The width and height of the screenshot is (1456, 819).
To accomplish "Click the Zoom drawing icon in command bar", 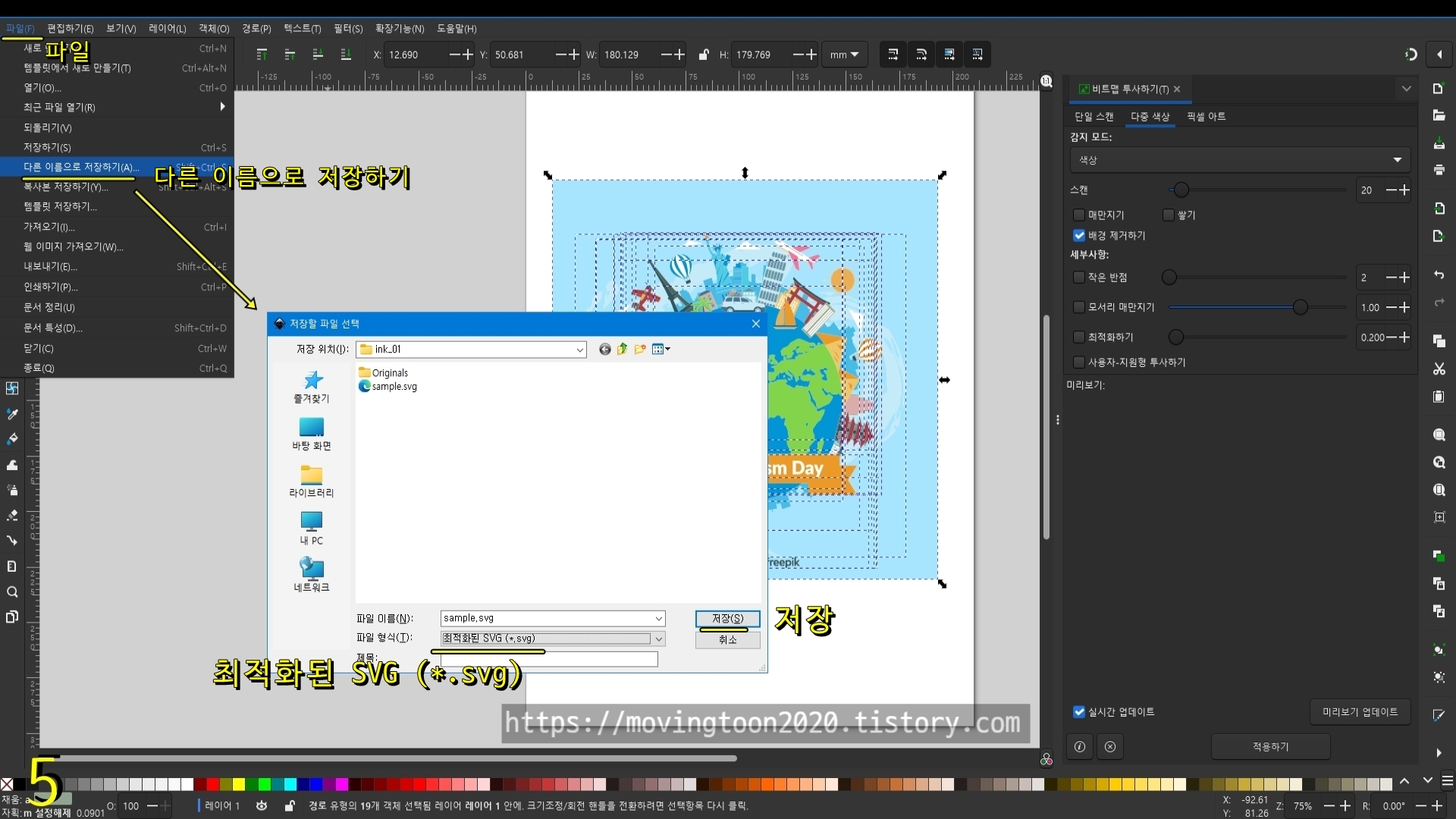I will 1439,463.
